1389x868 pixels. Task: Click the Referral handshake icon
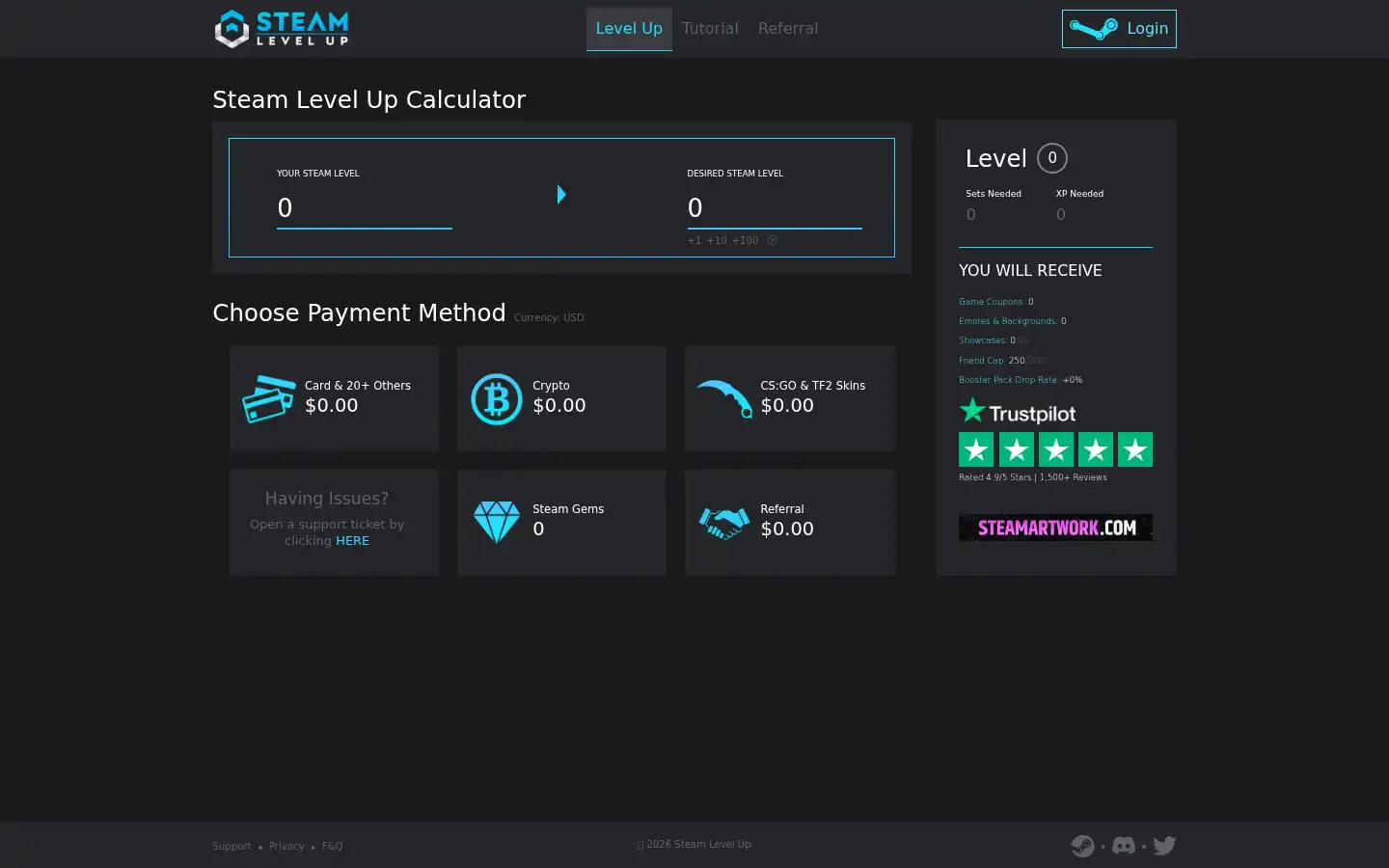point(724,523)
